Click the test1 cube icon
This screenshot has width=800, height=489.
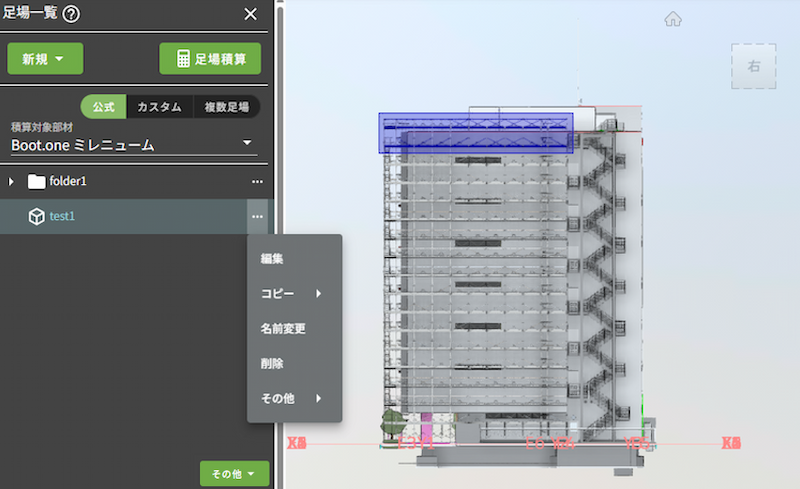click(x=36, y=216)
